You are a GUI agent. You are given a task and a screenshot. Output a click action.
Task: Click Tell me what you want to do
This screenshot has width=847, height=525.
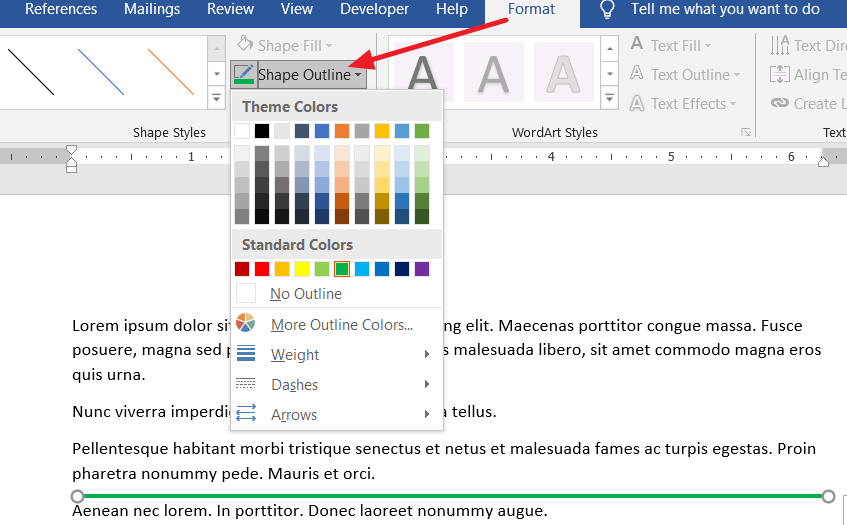pos(725,9)
